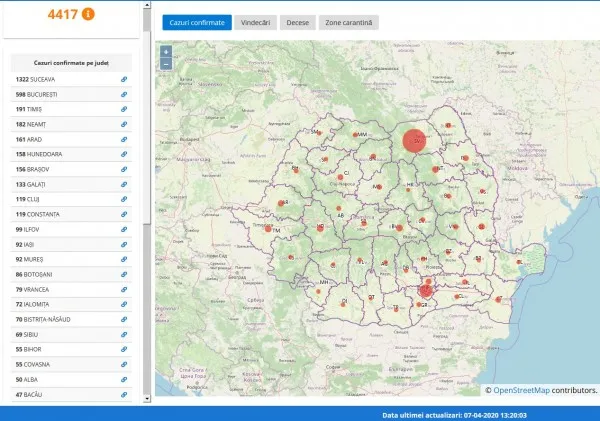The height and width of the screenshot is (421, 600).
Task: Click the sidebar scrollbar up arrow
Action: pyautogui.click(x=147, y=5)
